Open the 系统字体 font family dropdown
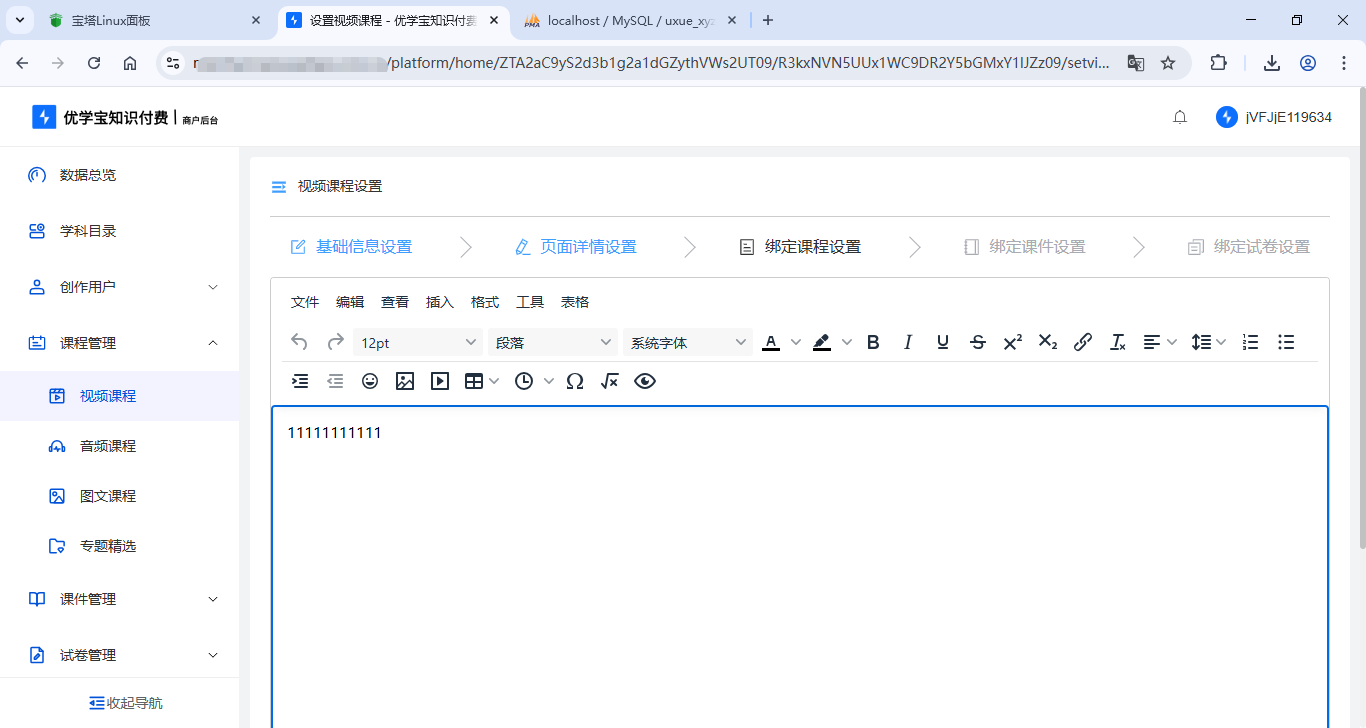This screenshot has height=728, width=1366. pos(688,341)
